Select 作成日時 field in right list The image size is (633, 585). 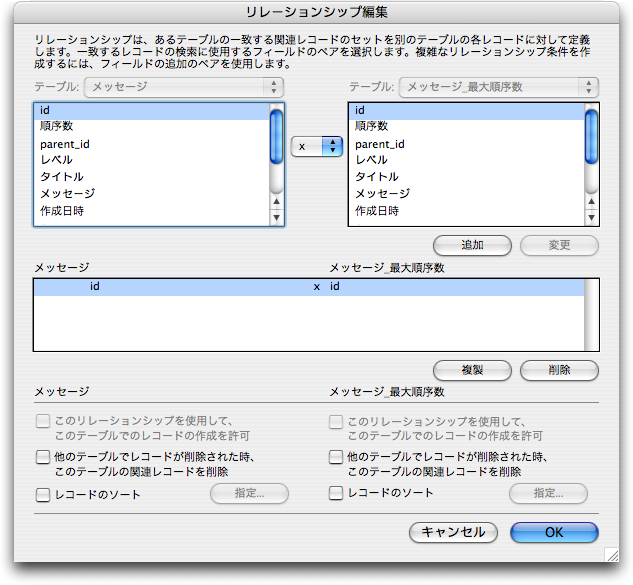377,211
